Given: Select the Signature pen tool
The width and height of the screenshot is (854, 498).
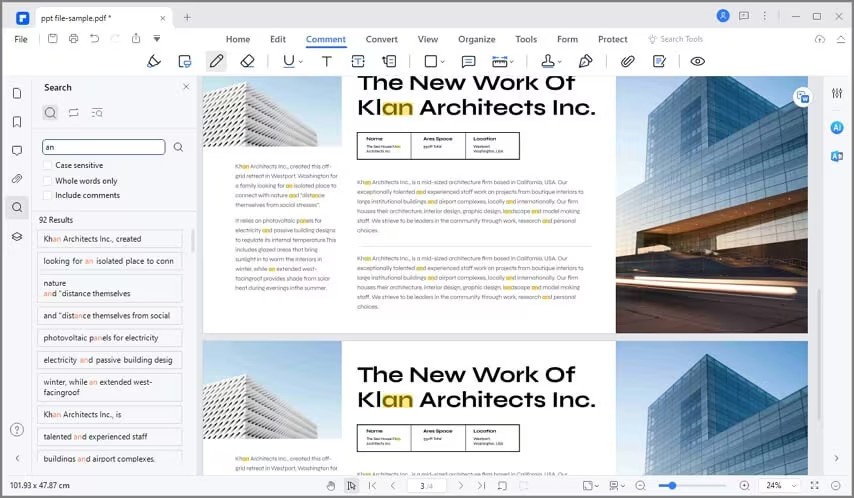Looking at the screenshot, I should [585, 62].
